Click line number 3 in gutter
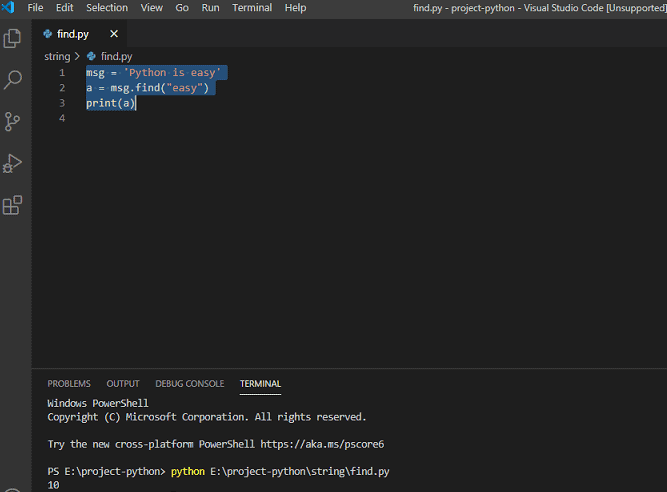 click(x=62, y=103)
